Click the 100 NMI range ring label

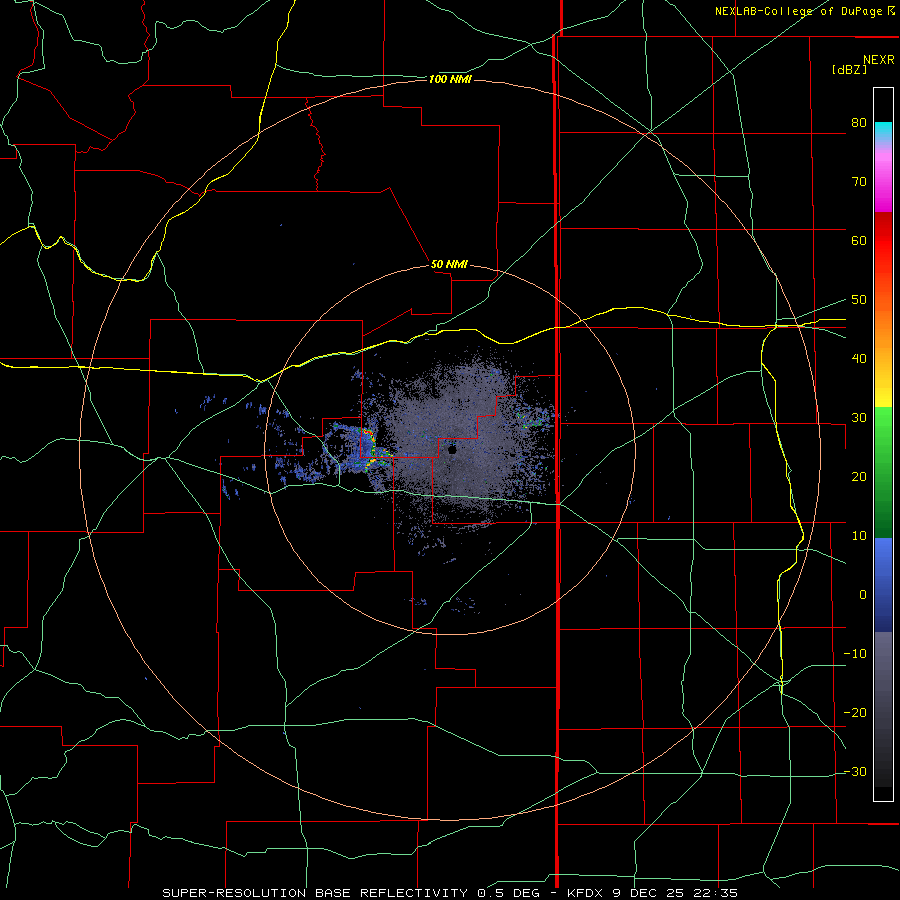click(450, 79)
